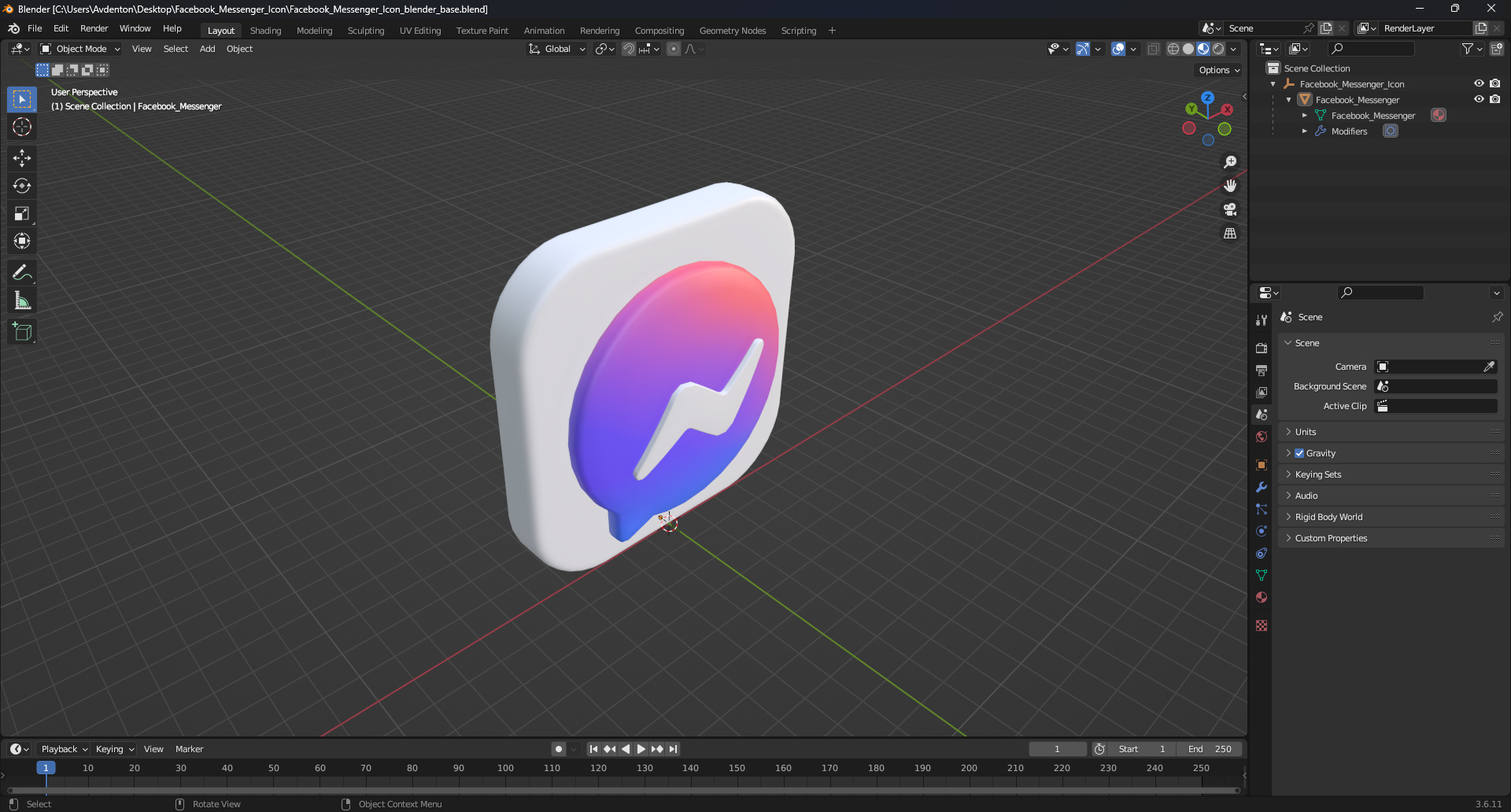Select the Measure ruler tool
Viewport: 1511px width, 812px height.
click(22, 301)
